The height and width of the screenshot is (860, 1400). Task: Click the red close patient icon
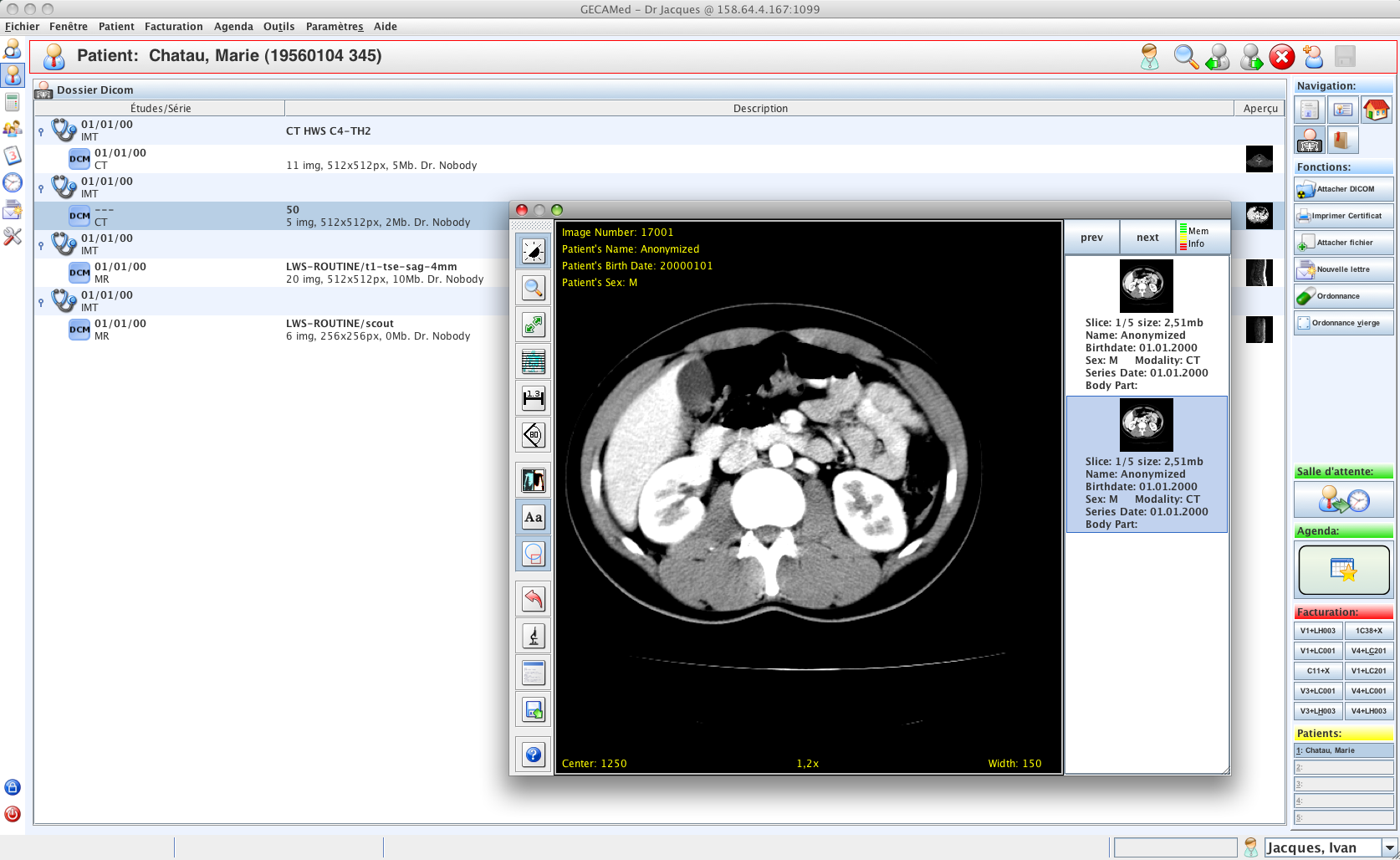[1281, 57]
